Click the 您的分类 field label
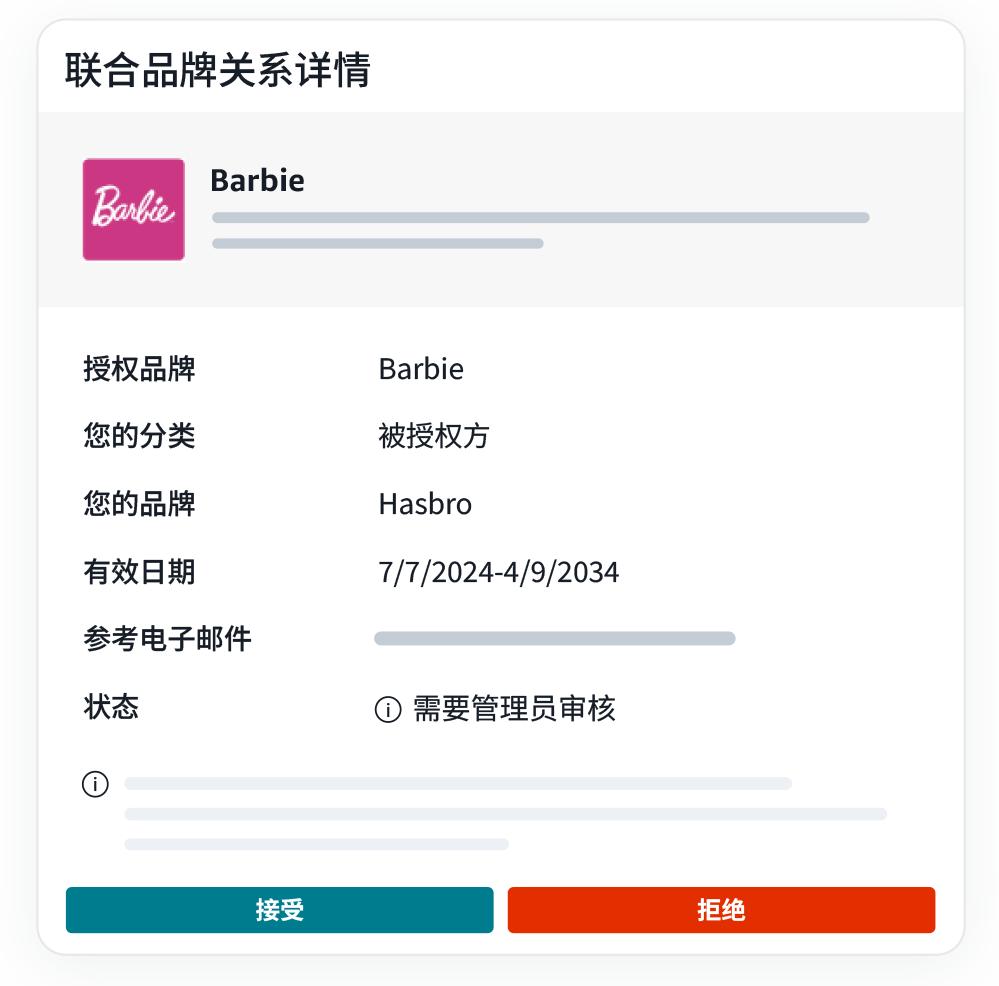The image size is (999, 986). pos(139,436)
